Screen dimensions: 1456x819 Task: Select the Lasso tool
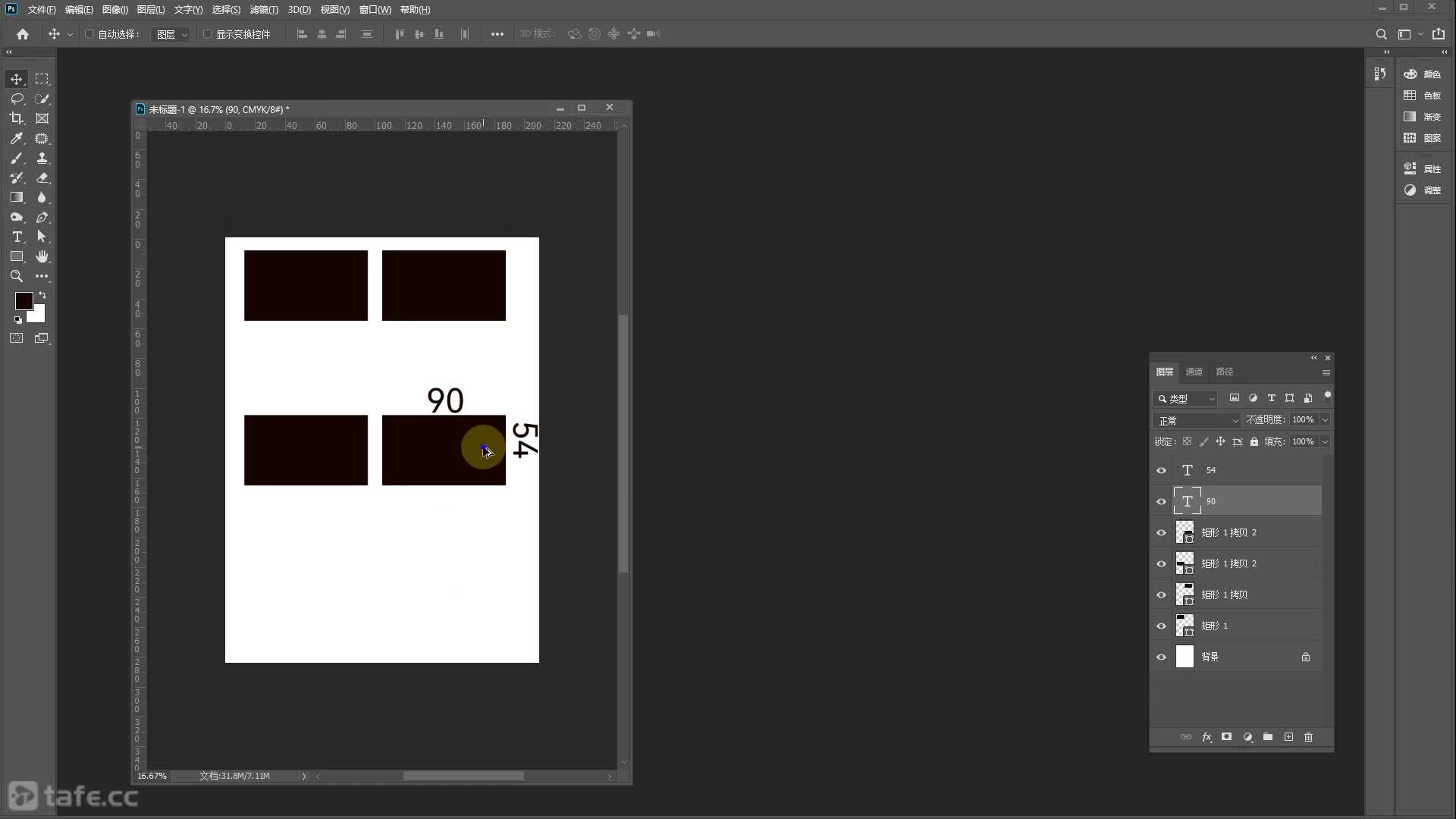[x=16, y=99]
